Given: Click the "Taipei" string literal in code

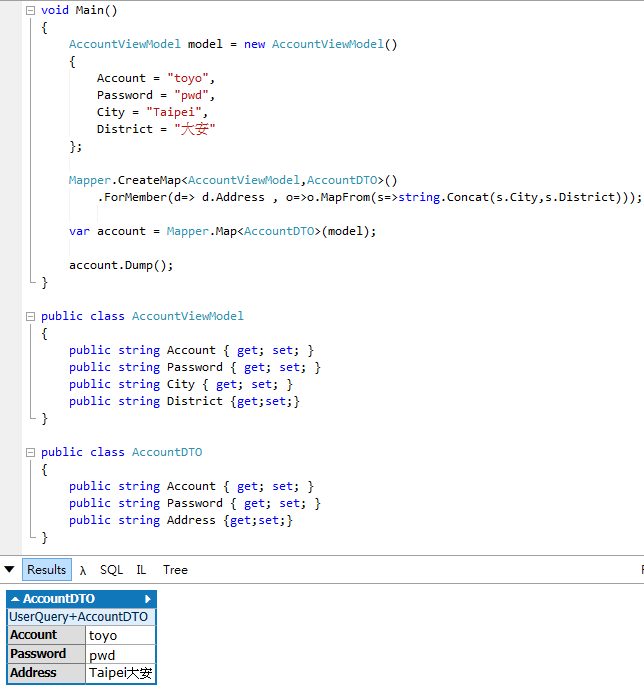Looking at the screenshot, I should (x=174, y=112).
